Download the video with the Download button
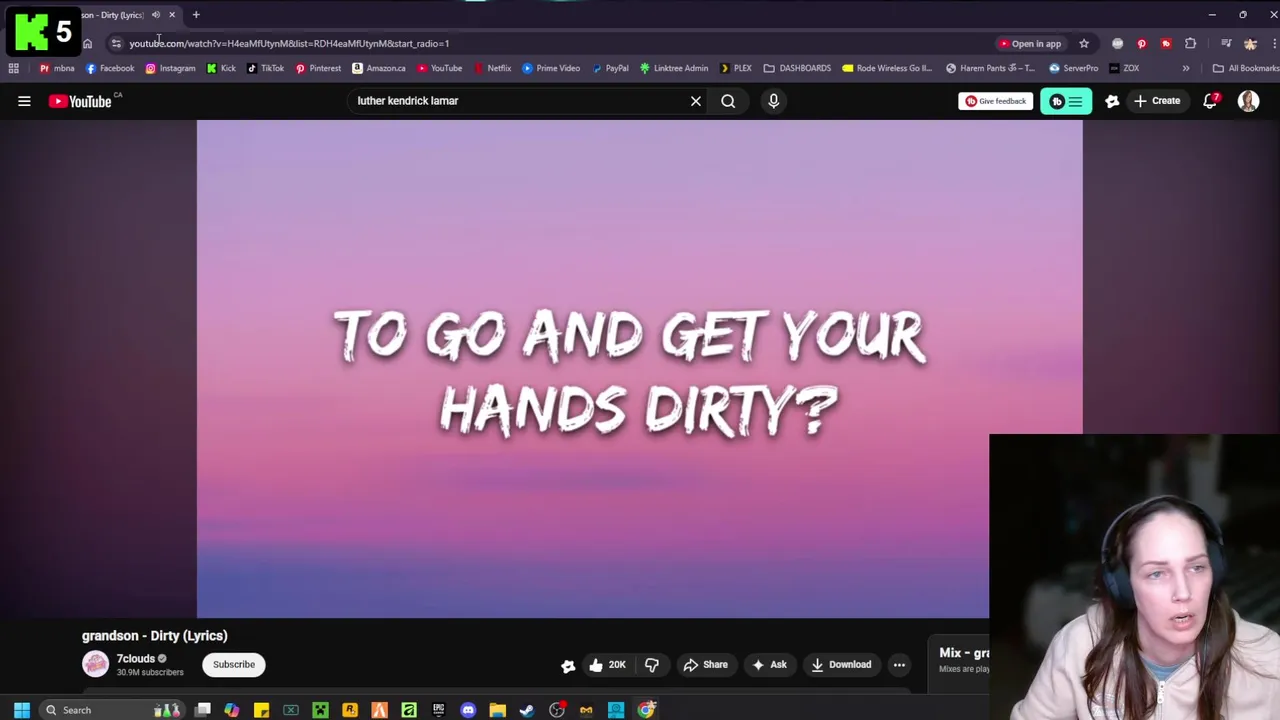The height and width of the screenshot is (720, 1280). pyautogui.click(x=841, y=665)
